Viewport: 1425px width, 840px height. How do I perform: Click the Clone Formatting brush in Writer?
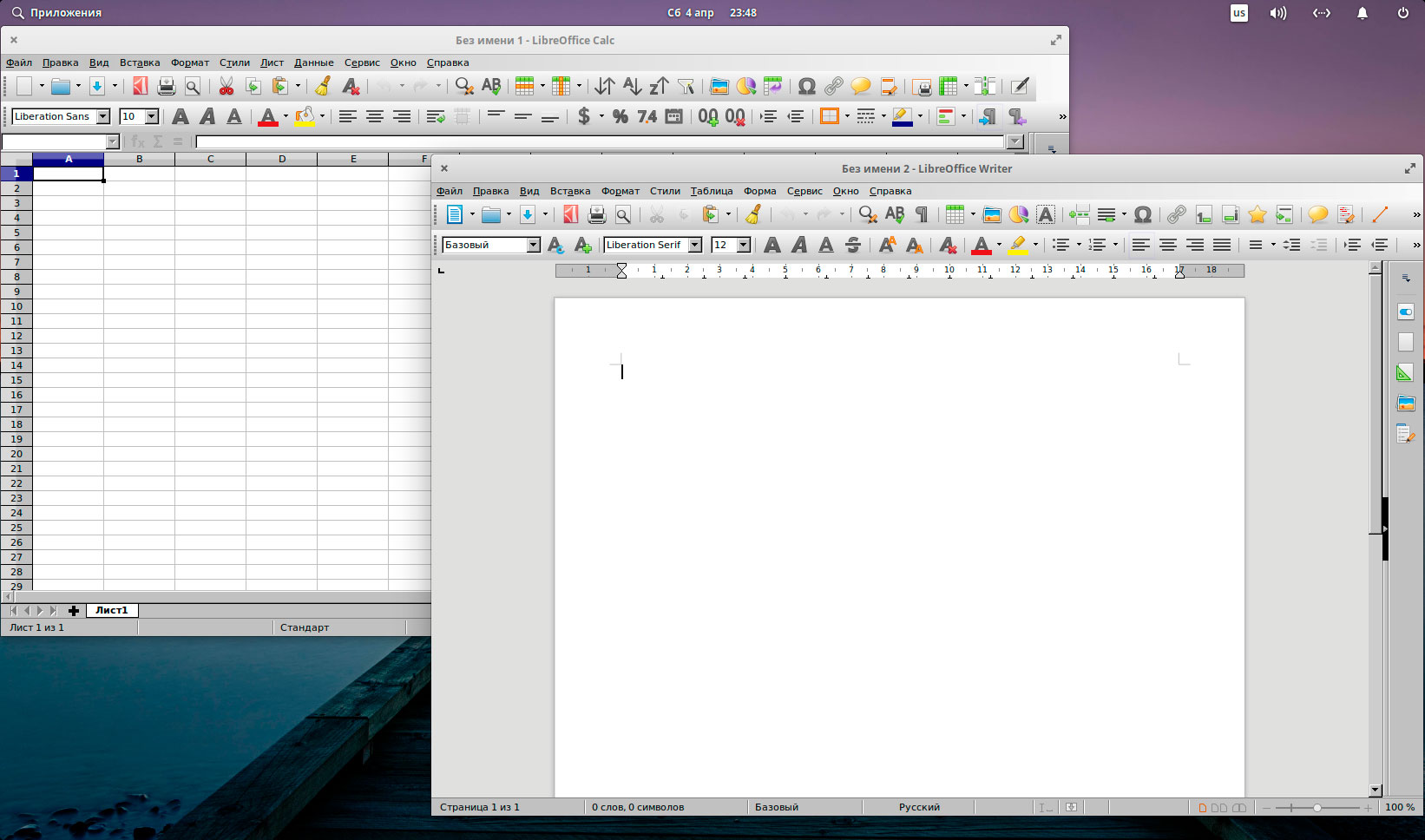[753, 214]
